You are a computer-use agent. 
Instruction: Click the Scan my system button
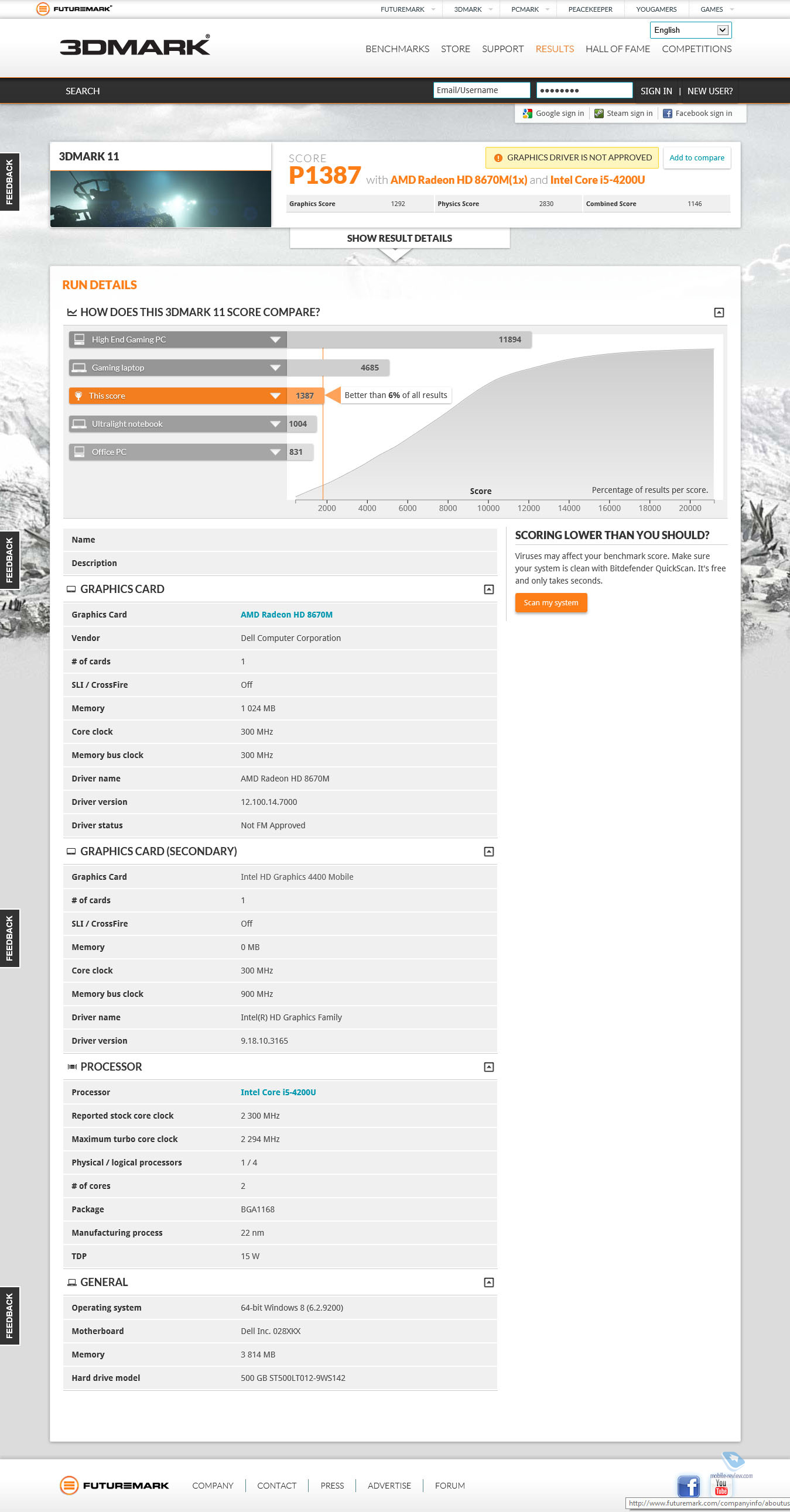point(550,603)
